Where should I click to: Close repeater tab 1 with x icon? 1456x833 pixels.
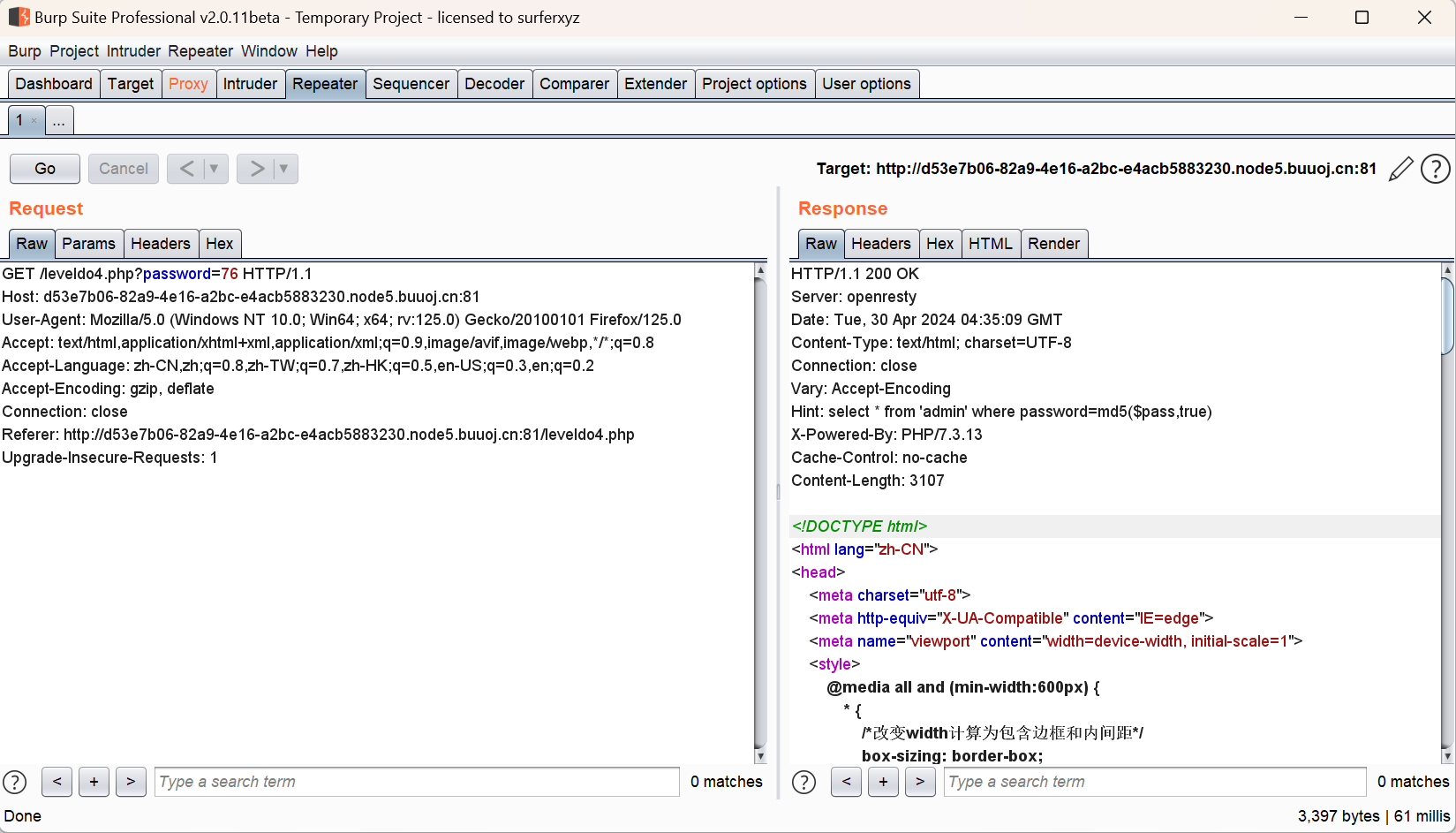pyautogui.click(x=34, y=121)
